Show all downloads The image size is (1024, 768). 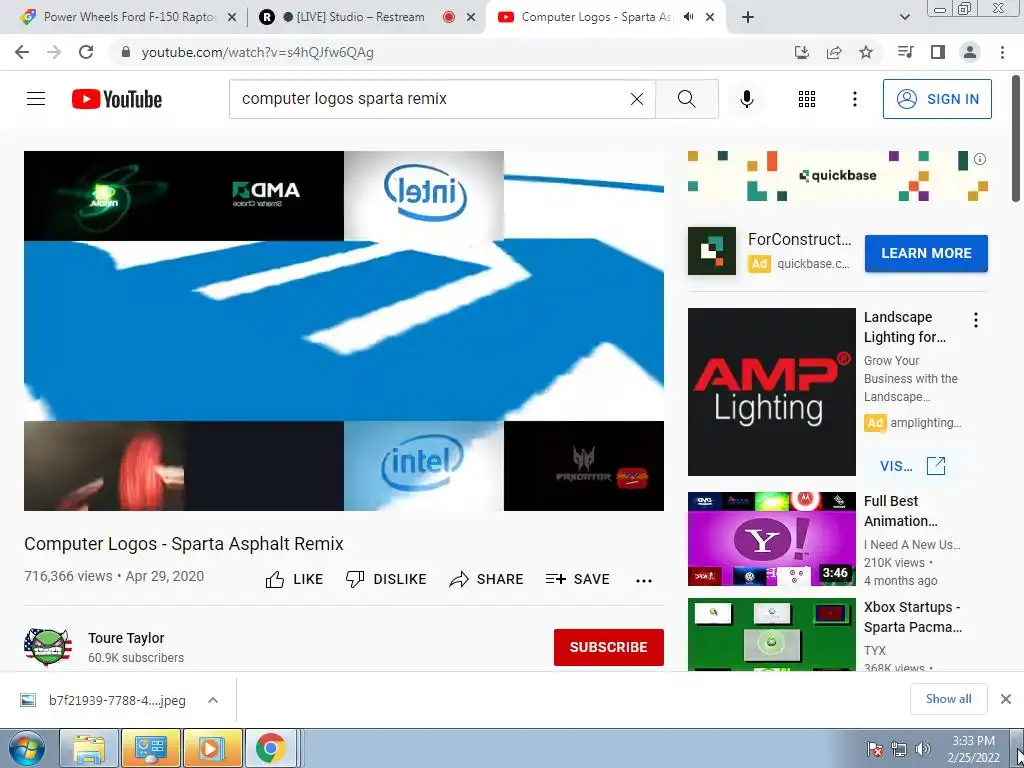tap(948, 699)
